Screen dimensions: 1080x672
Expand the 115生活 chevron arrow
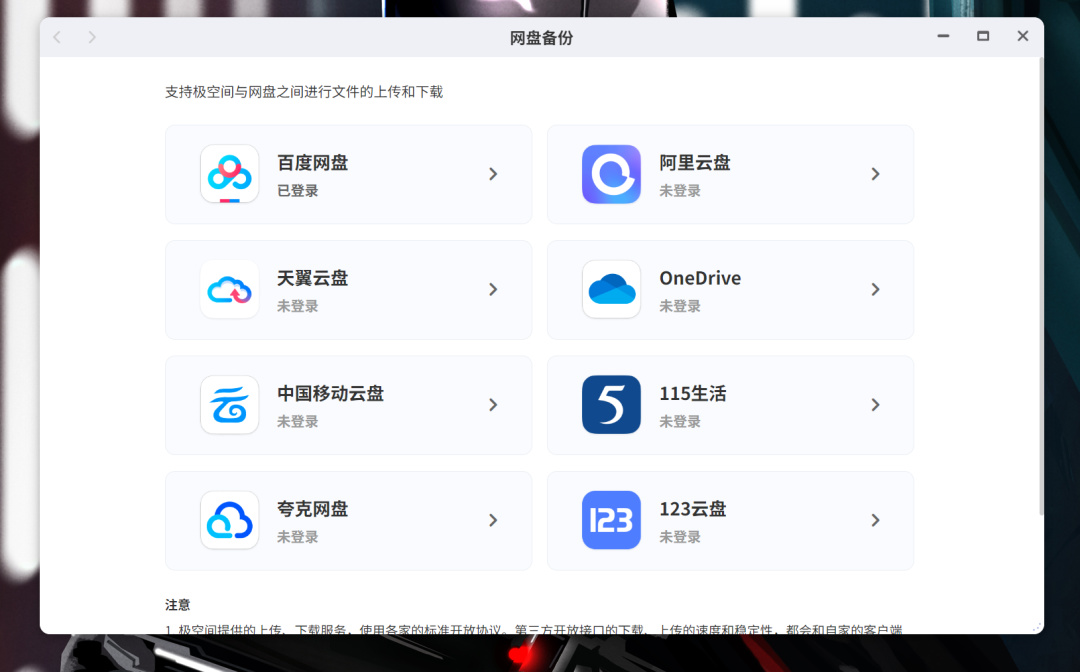pyautogui.click(x=875, y=404)
